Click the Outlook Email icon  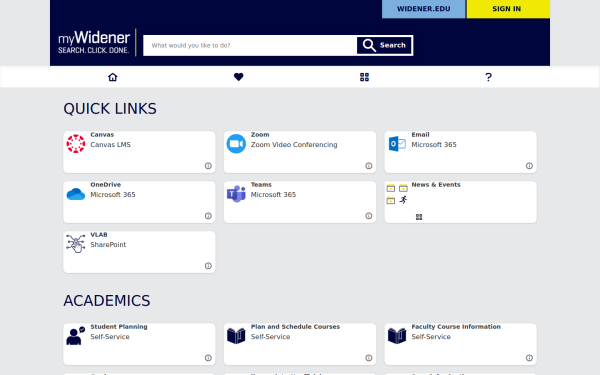pyautogui.click(x=397, y=144)
